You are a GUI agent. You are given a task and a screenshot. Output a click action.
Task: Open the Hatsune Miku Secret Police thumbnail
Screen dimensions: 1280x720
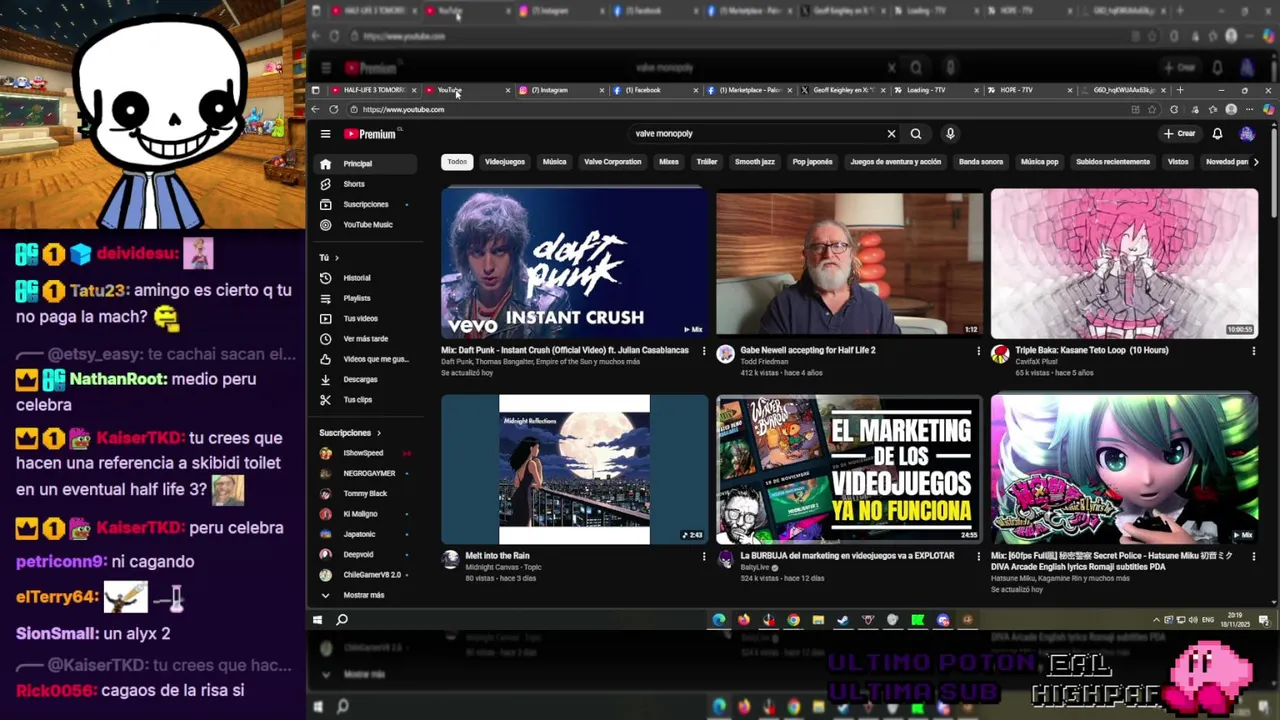tap(1124, 470)
